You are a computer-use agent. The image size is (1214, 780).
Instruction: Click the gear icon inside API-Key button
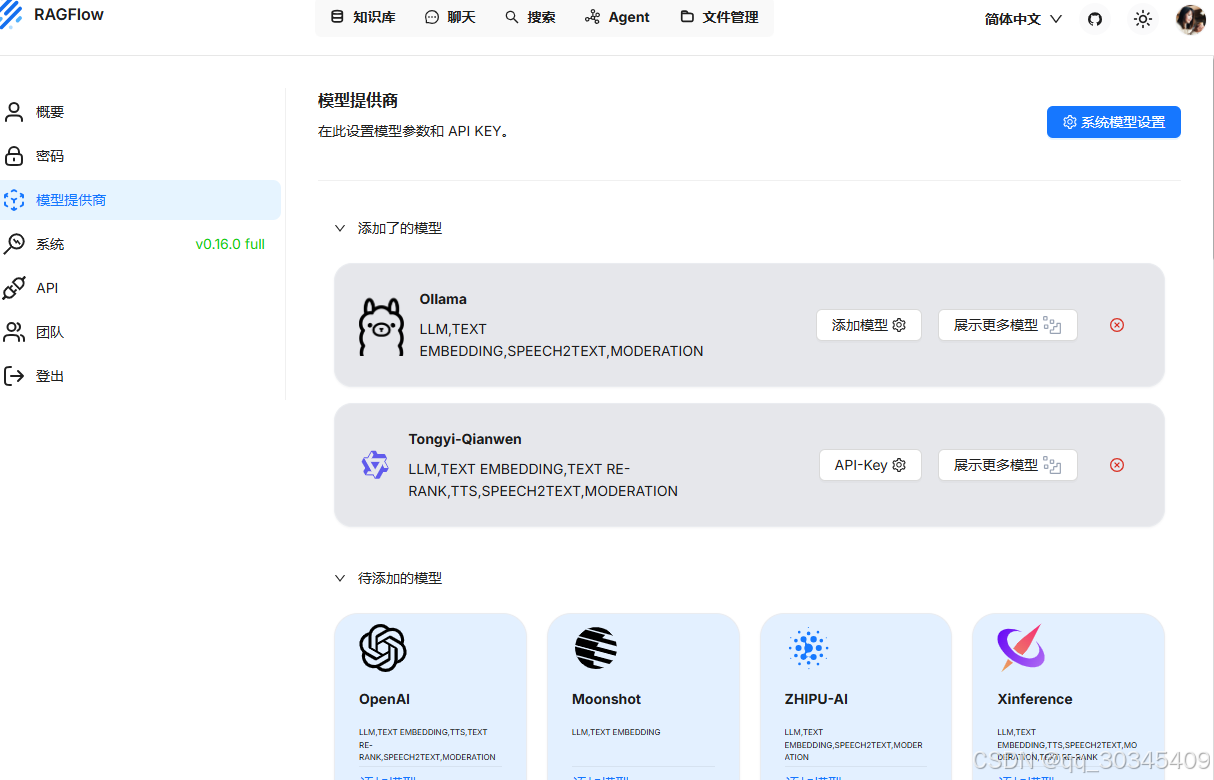click(899, 465)
